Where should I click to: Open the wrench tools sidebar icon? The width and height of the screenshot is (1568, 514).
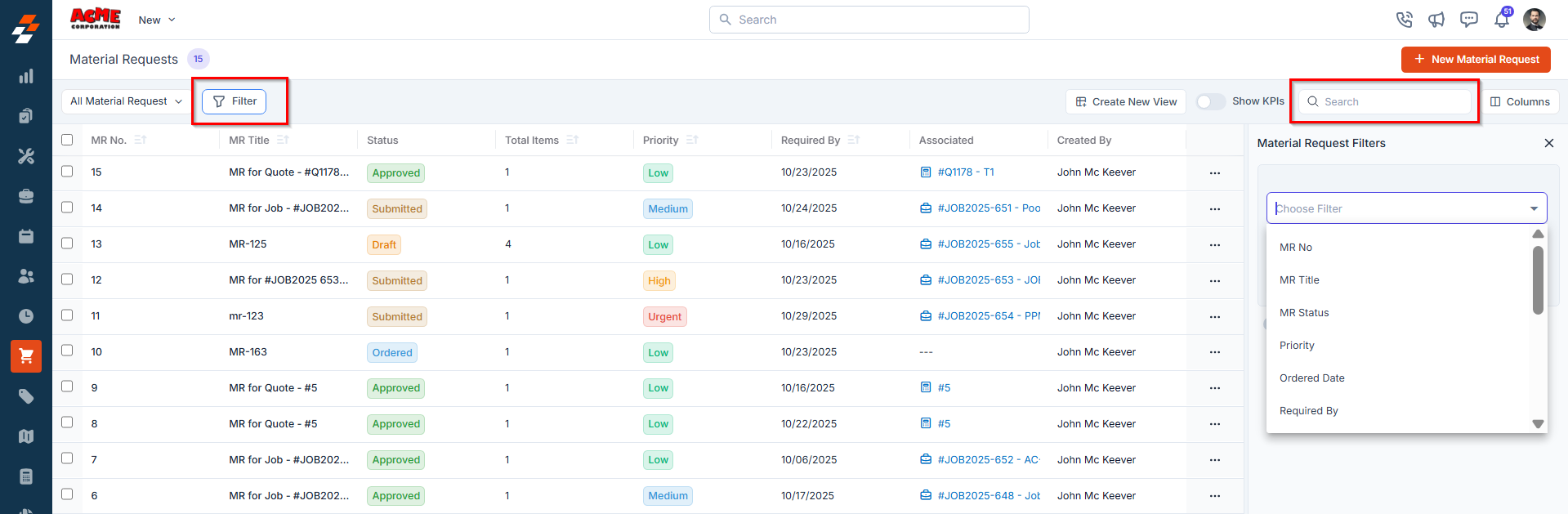pos(26,156)
